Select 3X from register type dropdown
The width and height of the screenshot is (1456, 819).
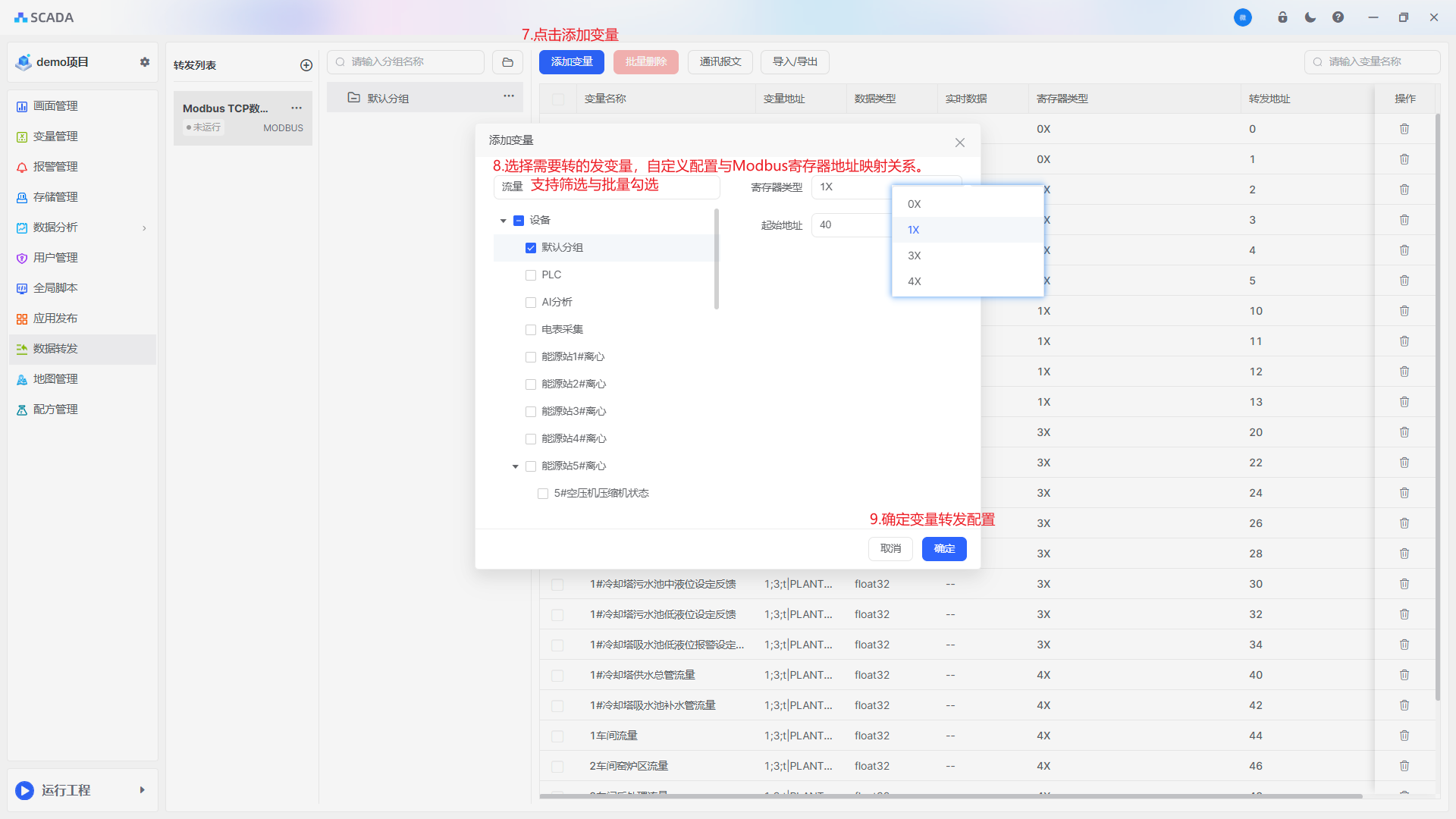915,256
